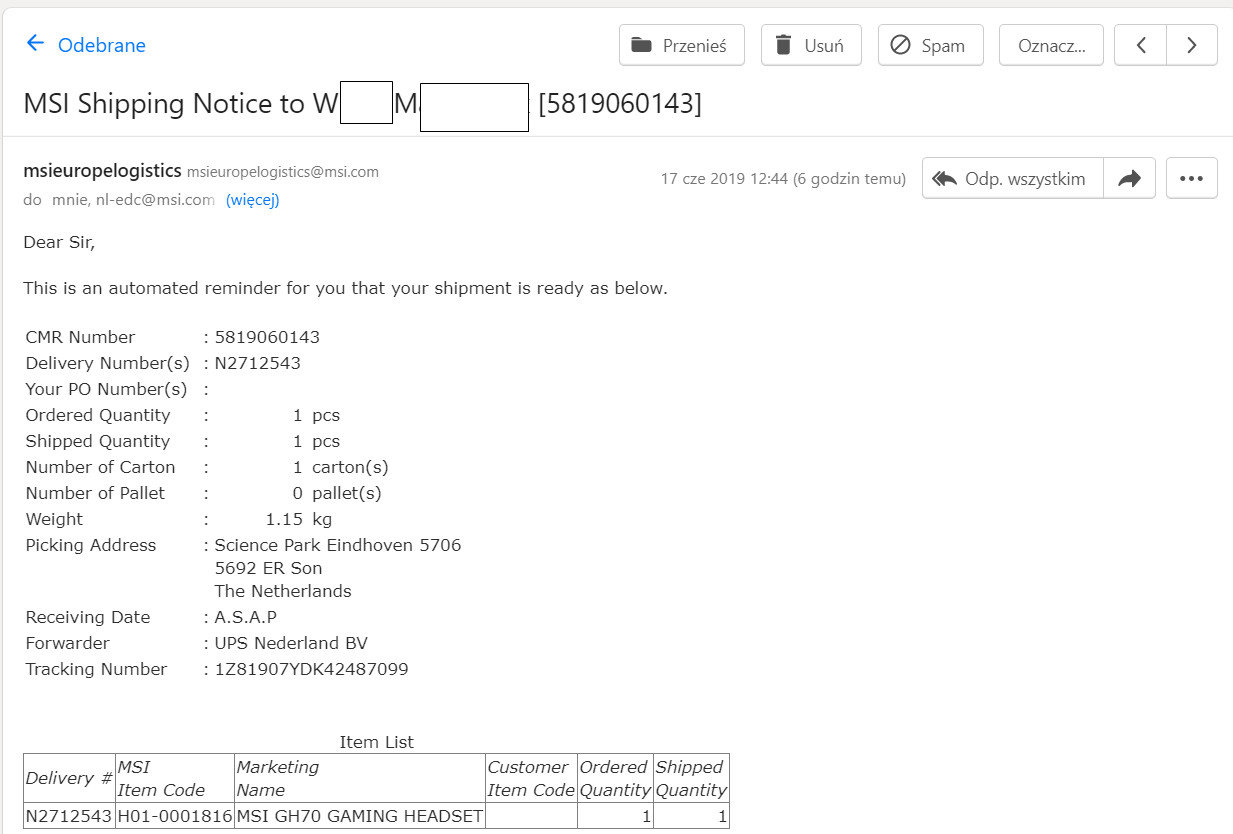
Task: Click sender name msieuropelogistics
Action: click(x=102, y=171)
